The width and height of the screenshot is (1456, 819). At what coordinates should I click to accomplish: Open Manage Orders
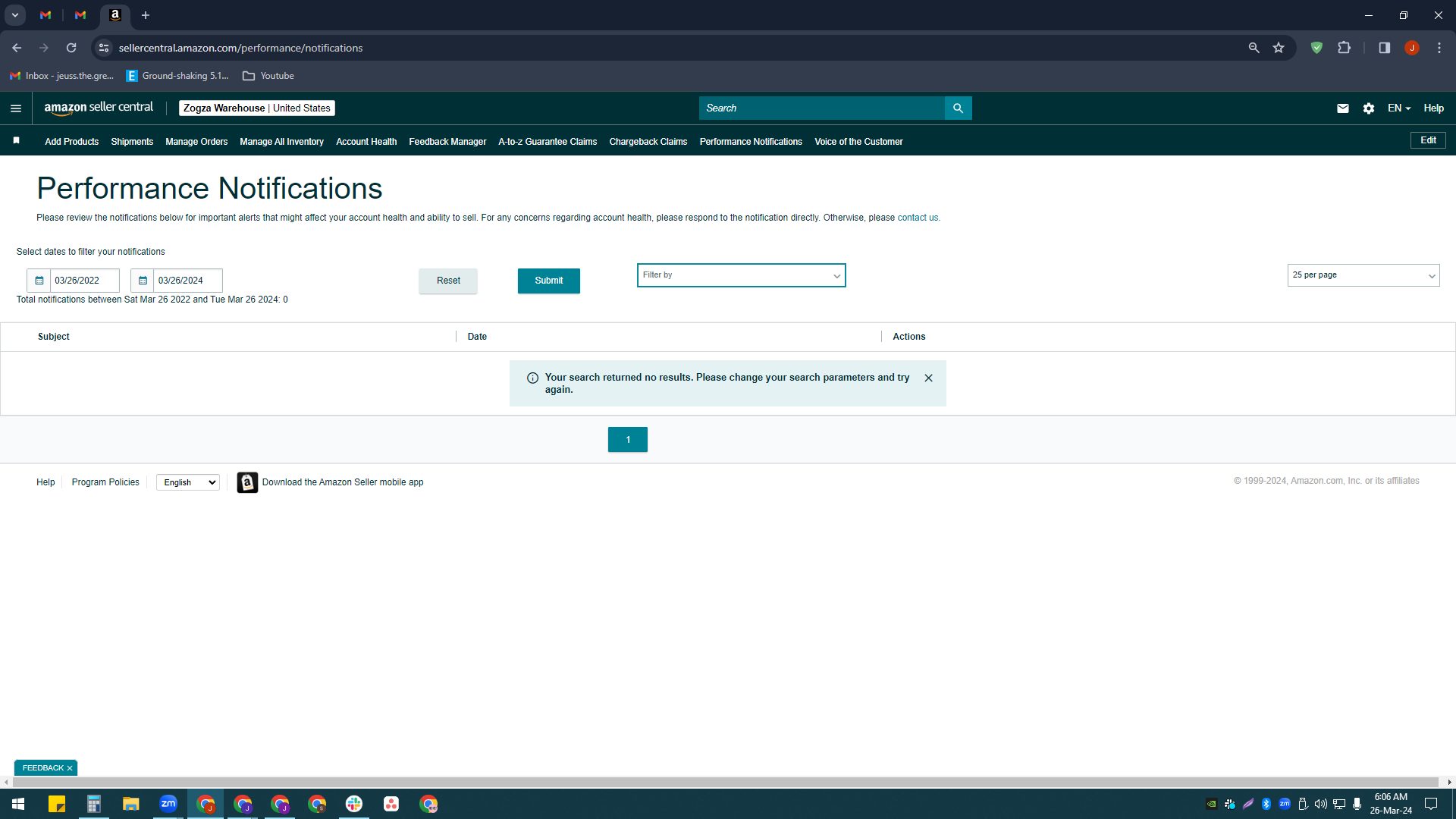tap(196, 142)
